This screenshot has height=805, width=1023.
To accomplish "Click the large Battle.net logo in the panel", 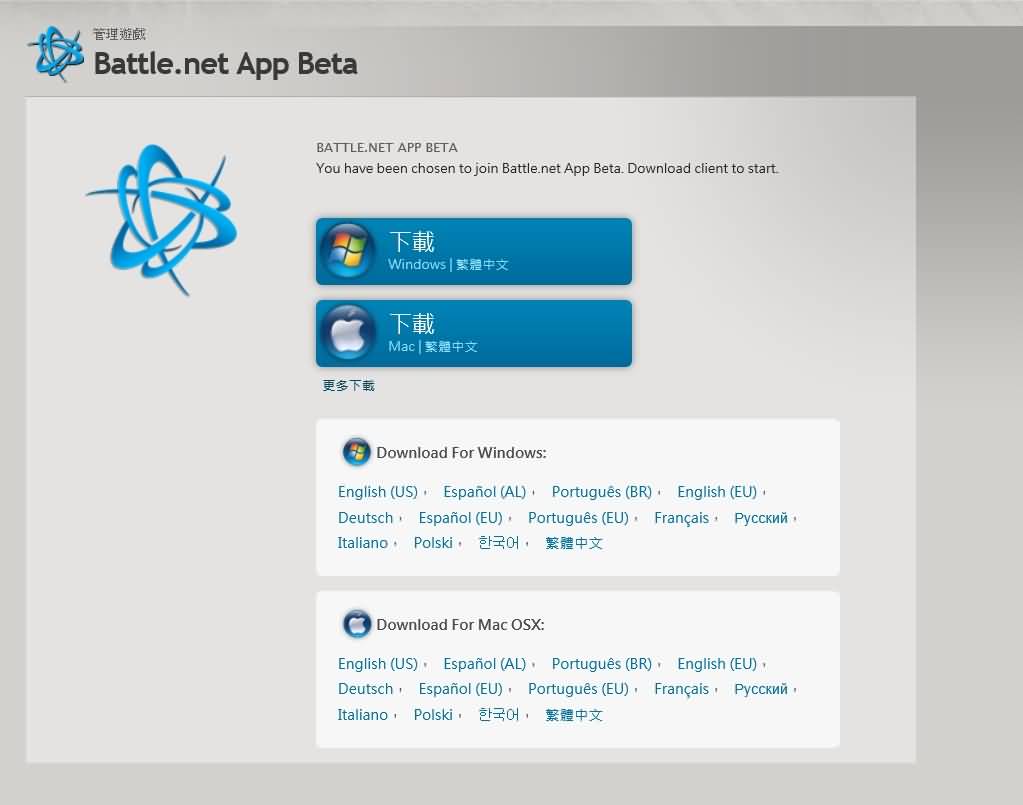I will 162,220.
